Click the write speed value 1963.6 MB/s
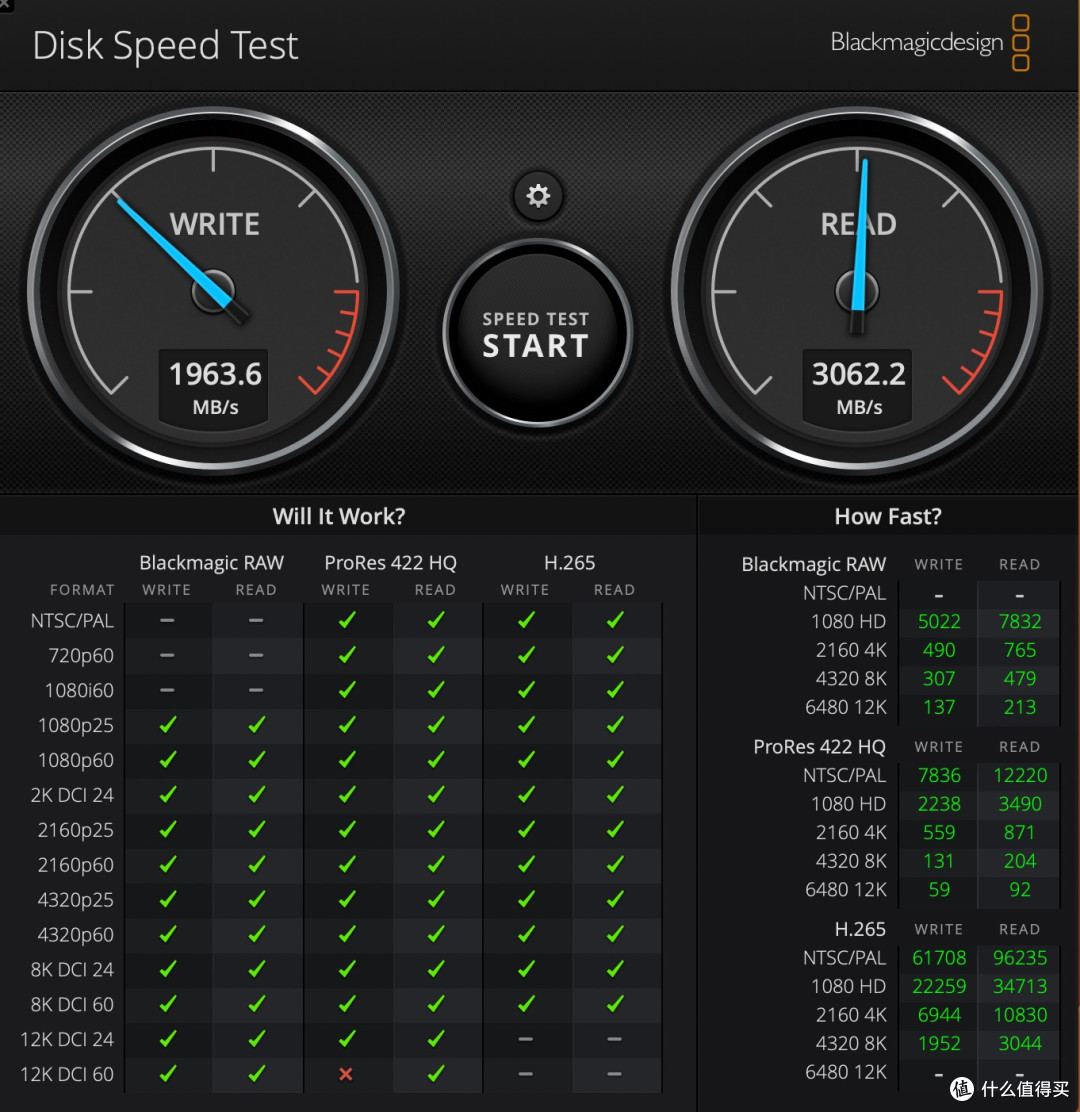 215,389
